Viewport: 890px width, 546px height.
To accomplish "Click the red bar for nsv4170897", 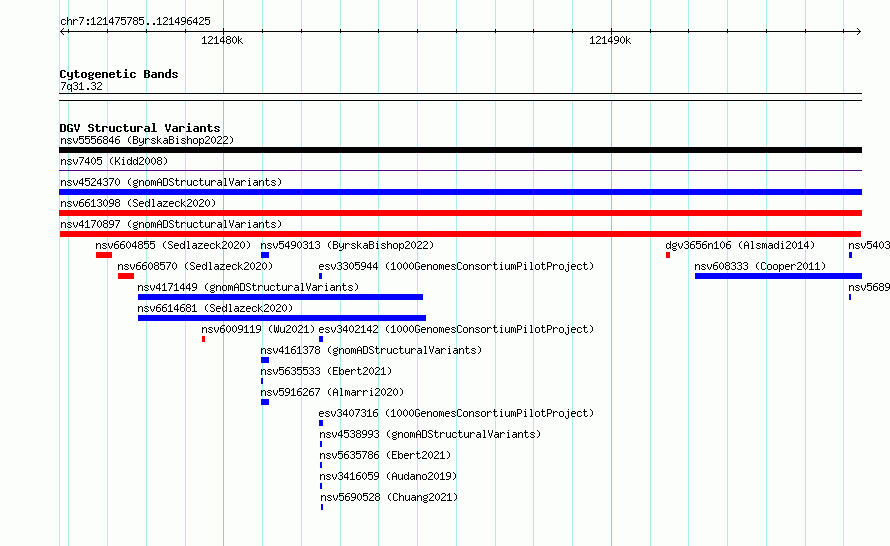I will click(460, 234).
